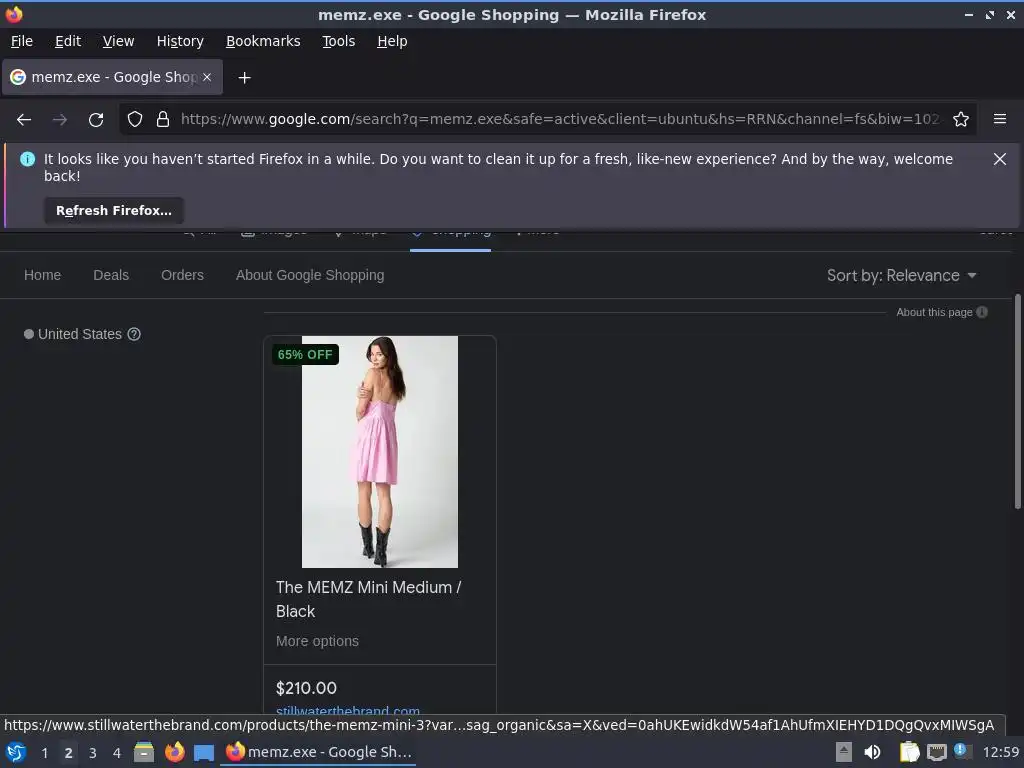The image size is (1024, 768).
Task: Go back to the previous page
Action: tap(24, 120)
